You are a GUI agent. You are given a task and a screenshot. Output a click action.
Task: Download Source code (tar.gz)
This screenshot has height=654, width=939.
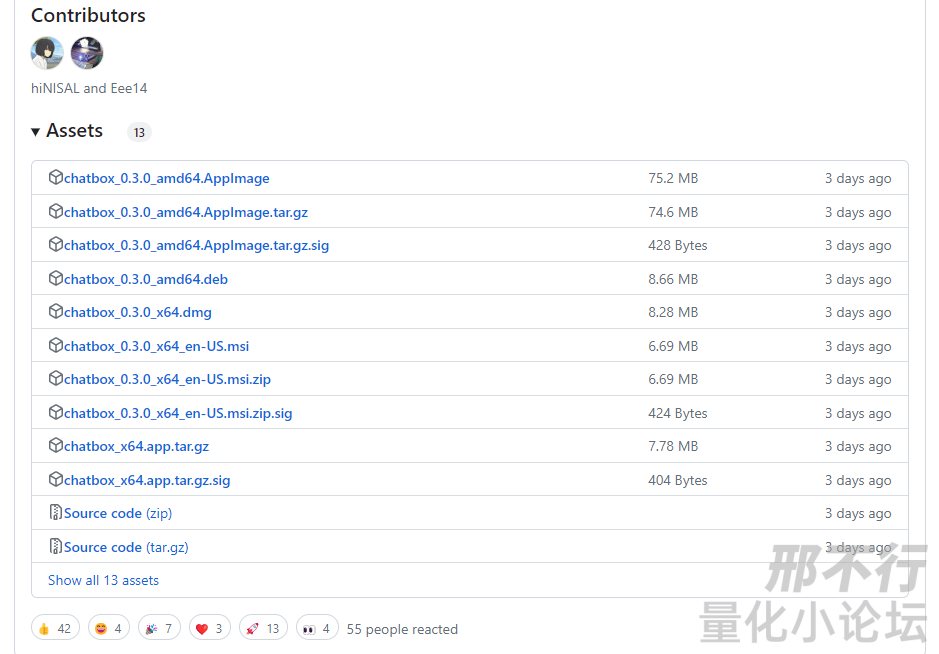click(126, 548)
